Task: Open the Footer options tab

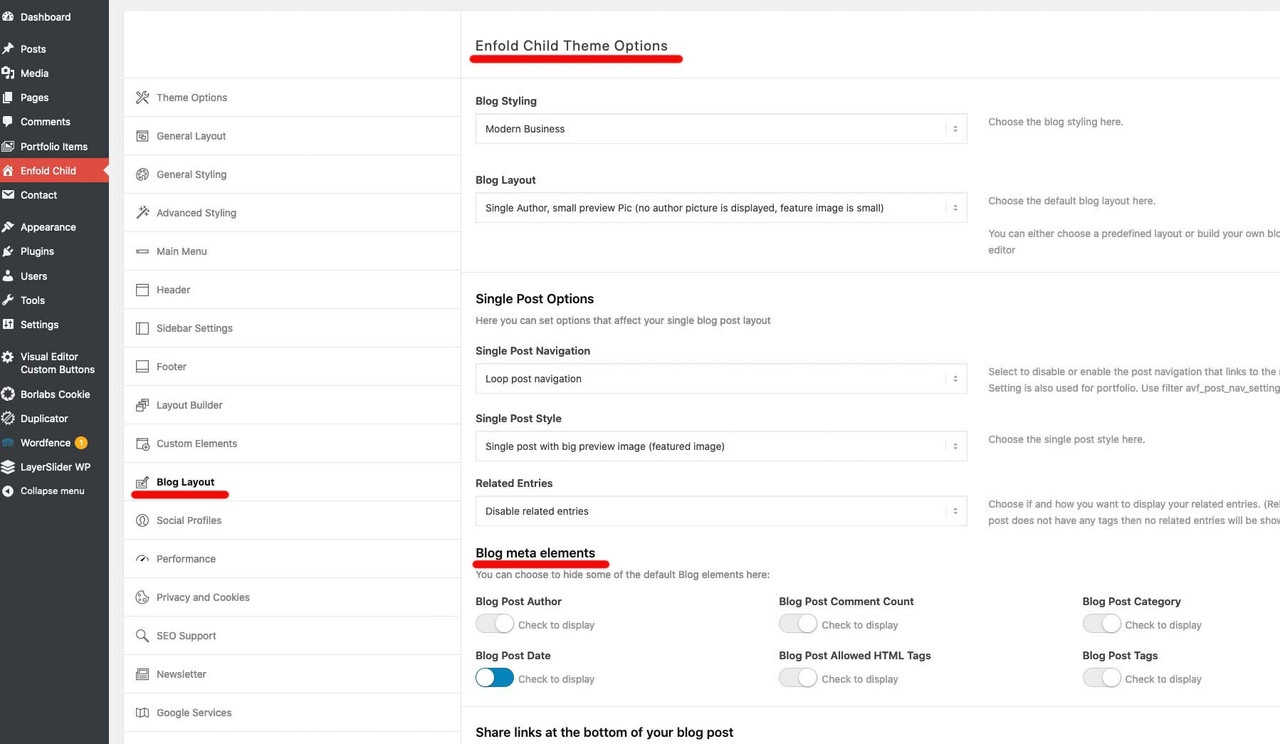Action: (292, 367)
